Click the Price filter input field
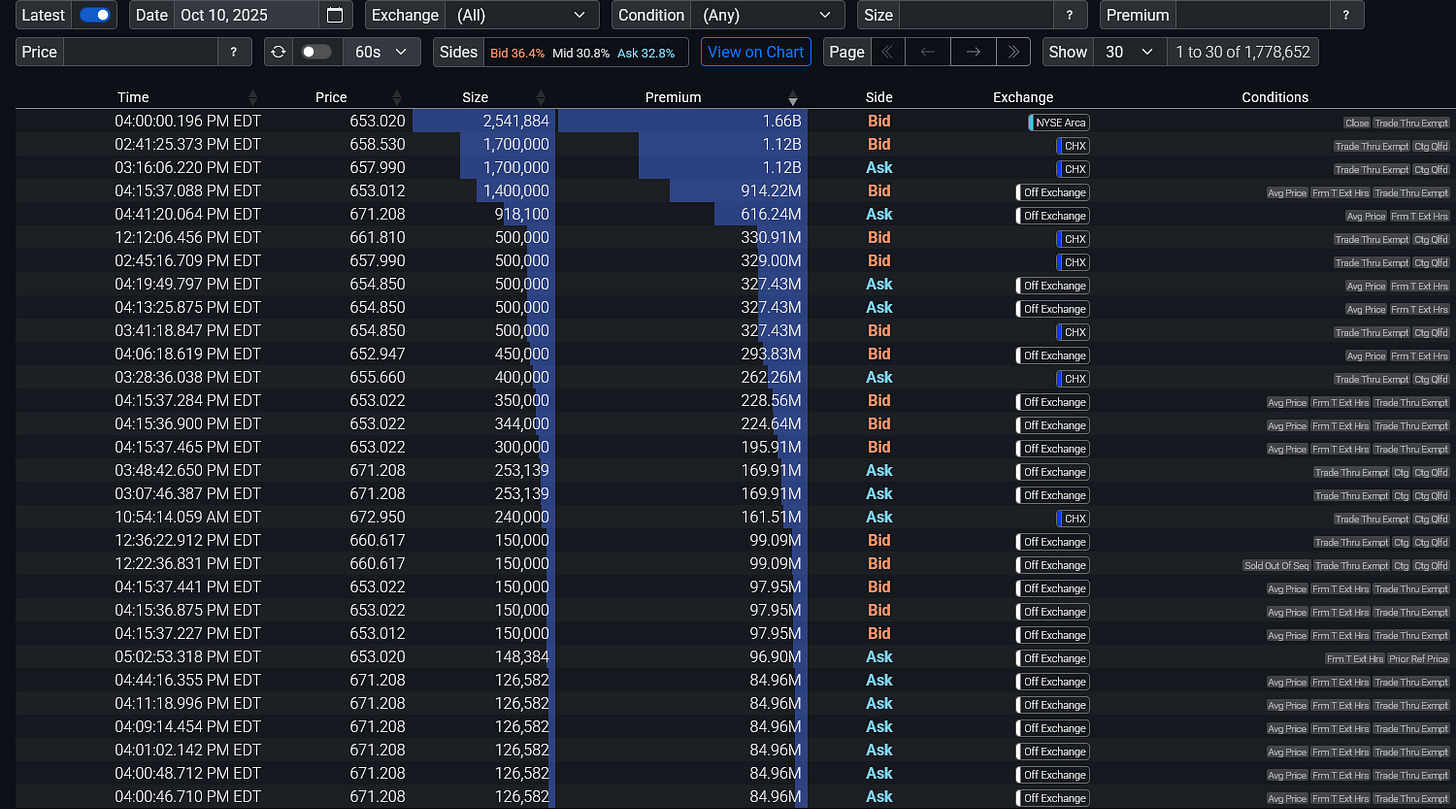This screenshot has width=1456, height=809. (x=141, y=52)
